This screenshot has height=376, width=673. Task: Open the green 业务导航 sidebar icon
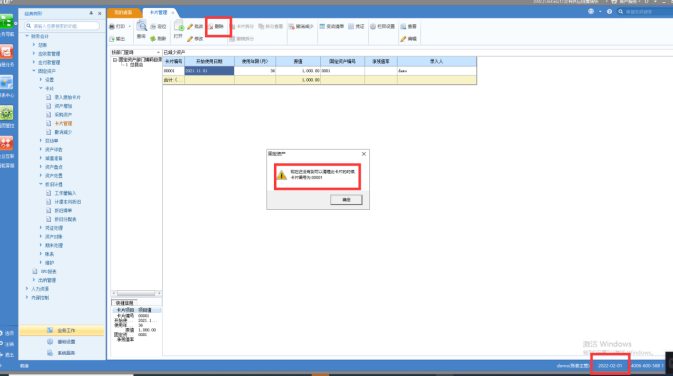coord(6,21)
